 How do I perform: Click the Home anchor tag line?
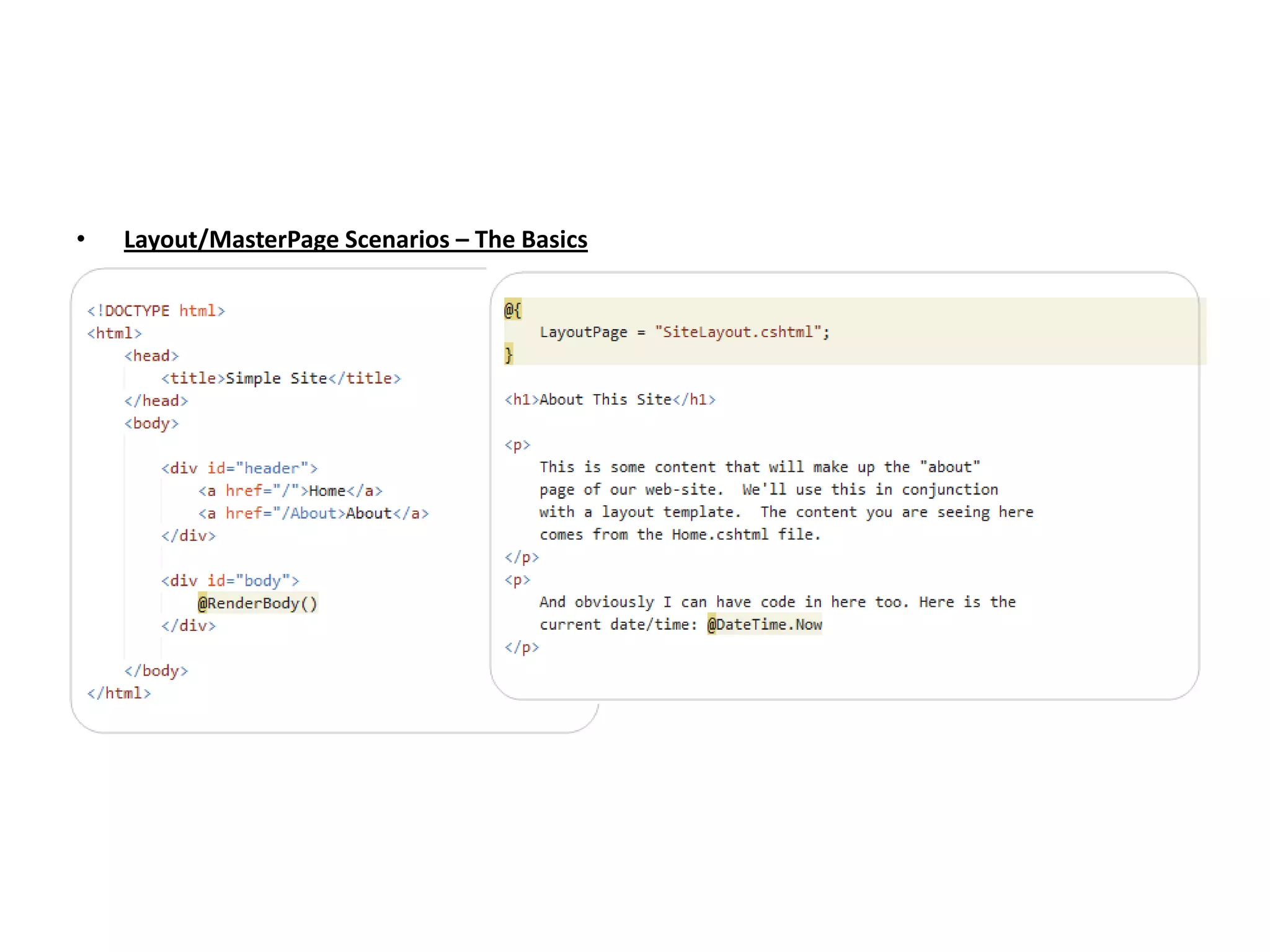pyautogui.click(x=290, y=491)
